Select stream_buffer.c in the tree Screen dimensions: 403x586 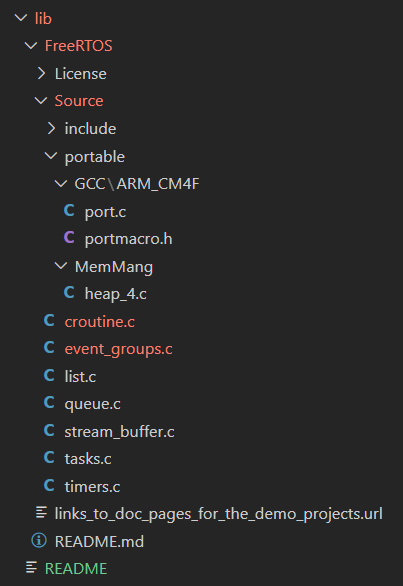pos(119,432)
